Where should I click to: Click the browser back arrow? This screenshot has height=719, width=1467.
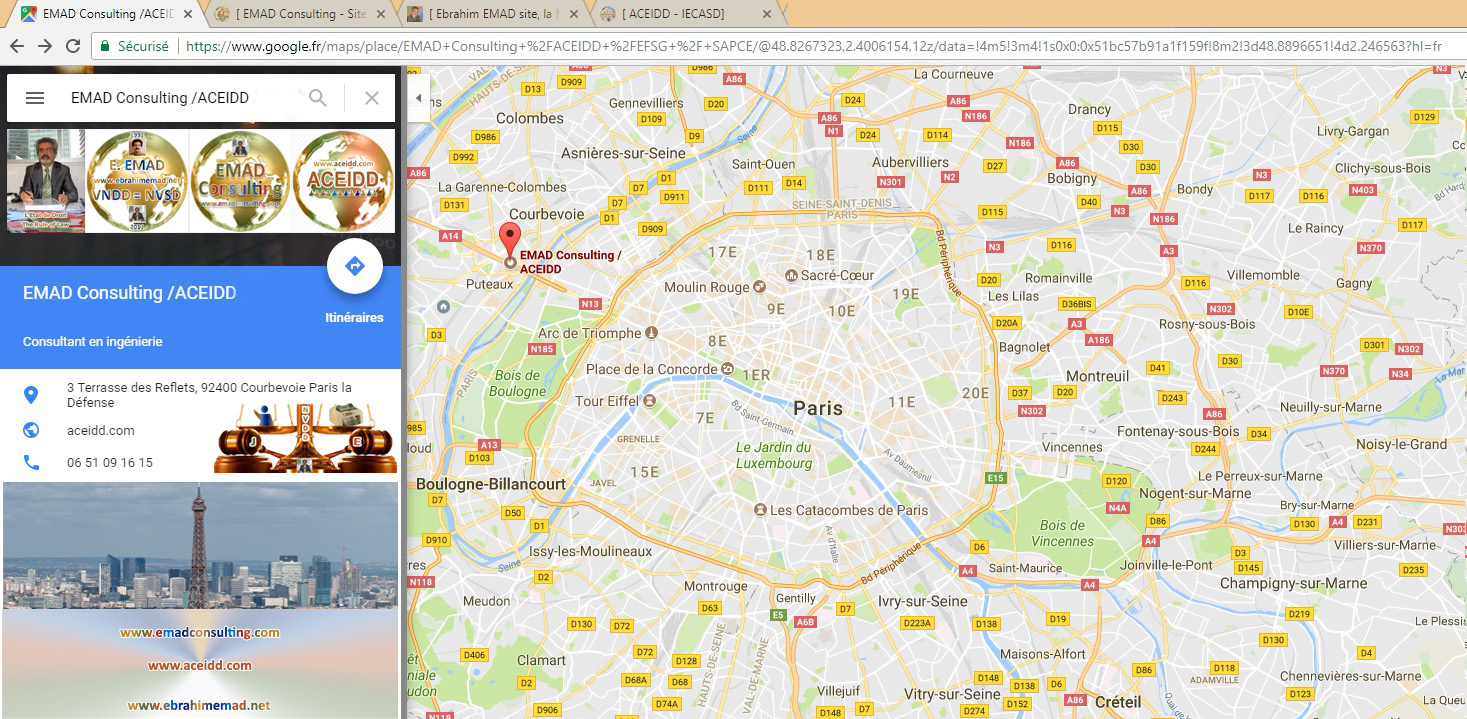(17, 46)
